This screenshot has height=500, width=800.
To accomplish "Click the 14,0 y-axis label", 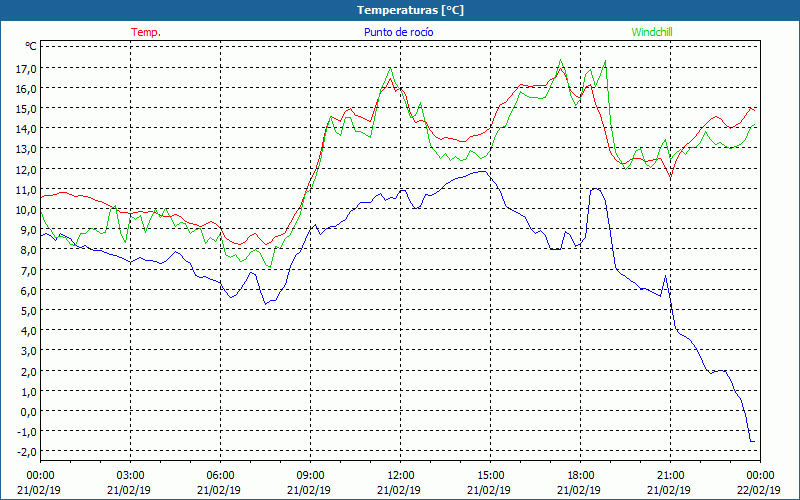I will click(x=26, y=129).
